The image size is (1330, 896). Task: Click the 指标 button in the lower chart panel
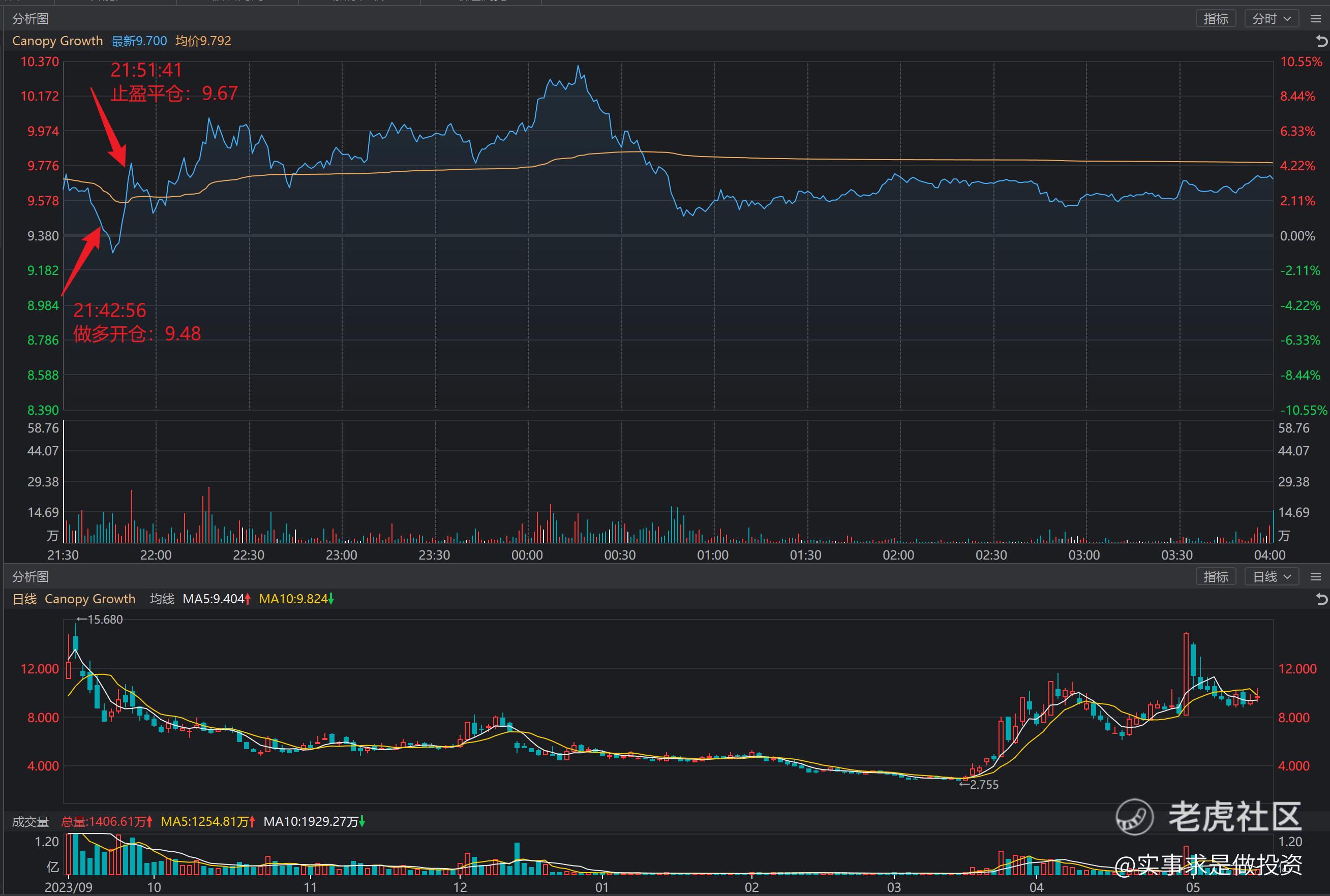click(x=1215, y=576)
